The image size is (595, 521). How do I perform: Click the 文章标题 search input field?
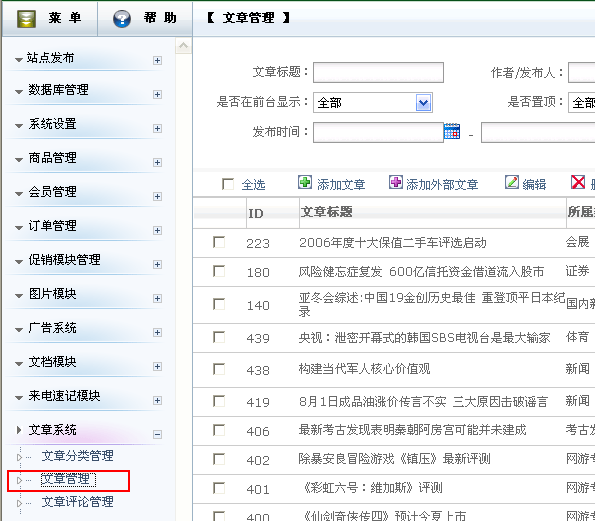tap(378, 72)
